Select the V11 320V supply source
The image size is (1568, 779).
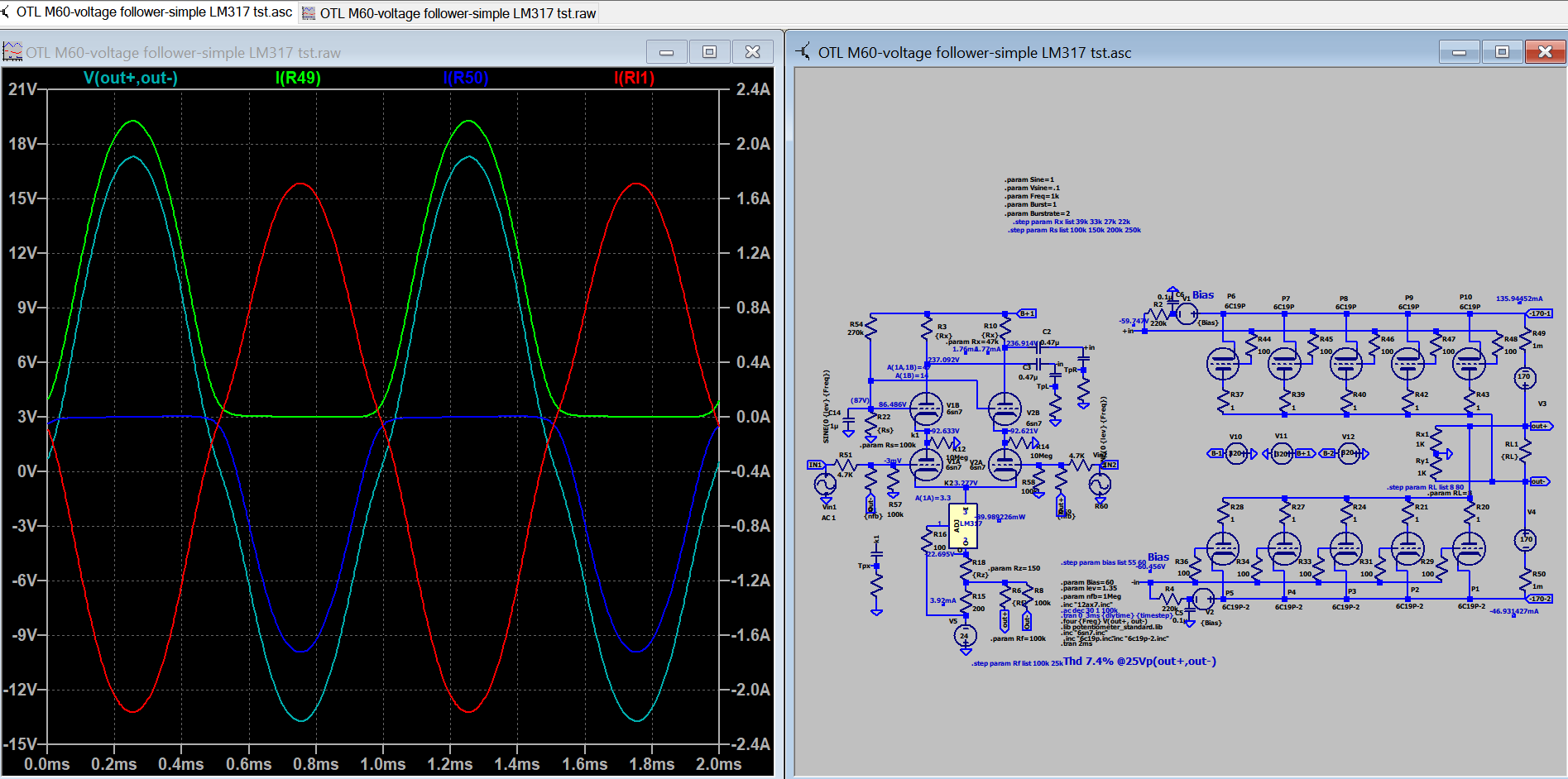(1282, 453)
